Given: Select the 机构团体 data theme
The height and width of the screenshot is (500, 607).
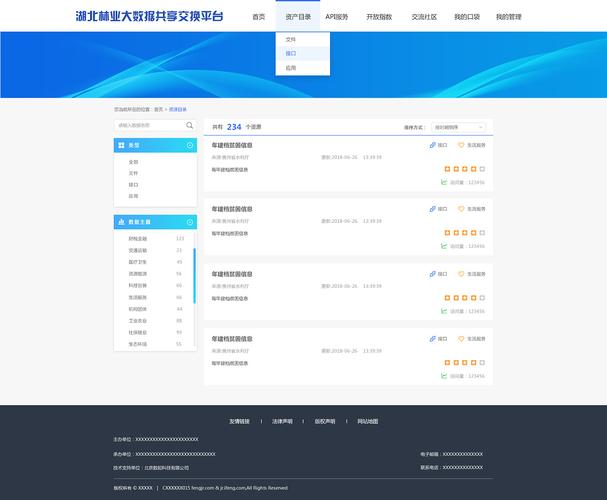Looking at the screenshot, I should tap(137, 309).
